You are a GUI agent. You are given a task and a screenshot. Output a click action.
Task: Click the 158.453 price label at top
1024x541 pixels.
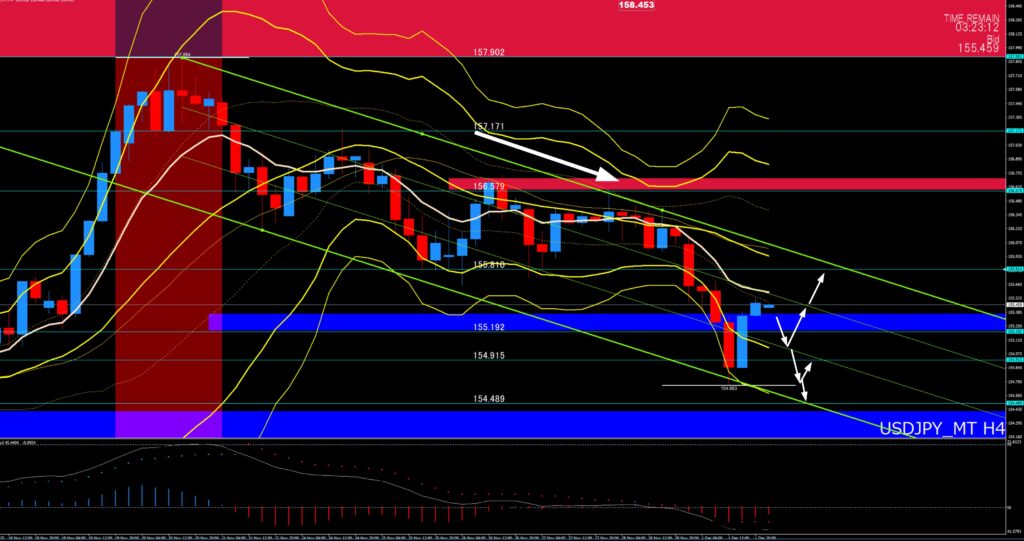click(x=635, y=5)
